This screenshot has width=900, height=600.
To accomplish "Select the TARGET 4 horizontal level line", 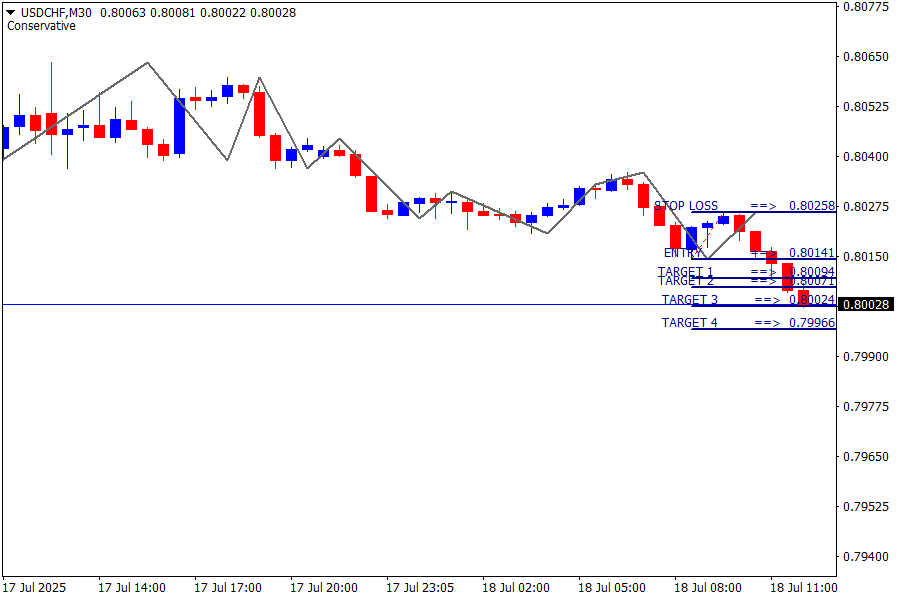I will pos(763,329).
